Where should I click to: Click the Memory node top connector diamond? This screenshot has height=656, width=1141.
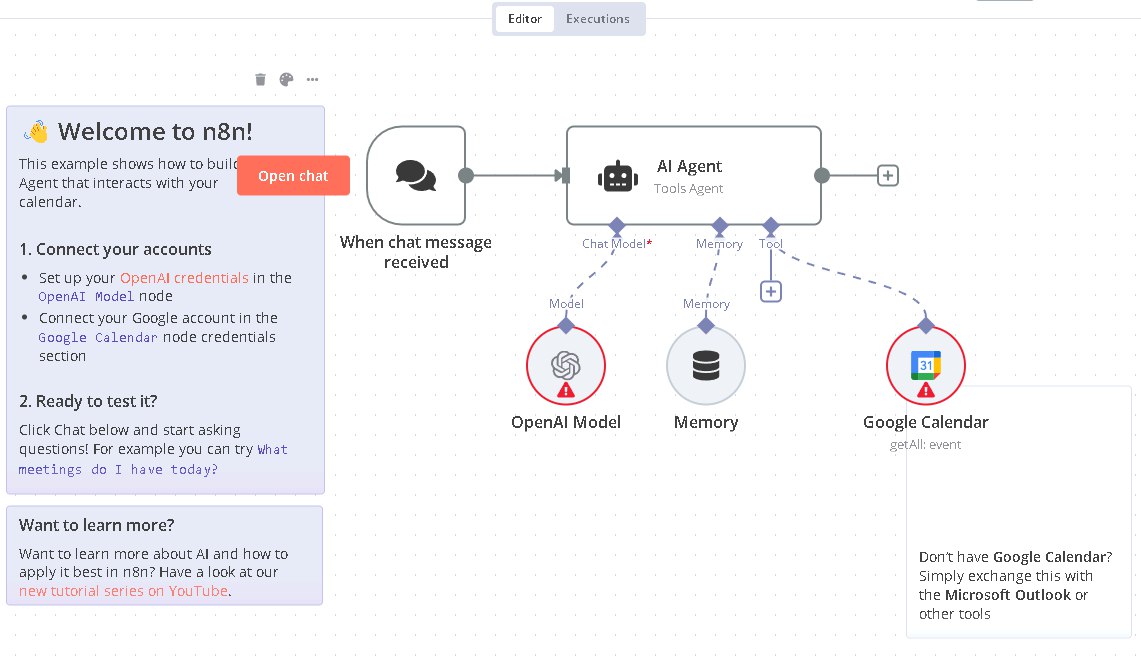[706, 325]
